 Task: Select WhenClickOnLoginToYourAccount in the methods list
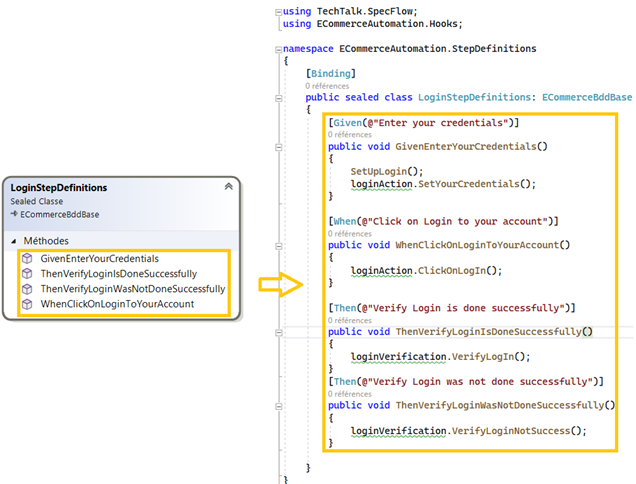click(x=117, y=304)
